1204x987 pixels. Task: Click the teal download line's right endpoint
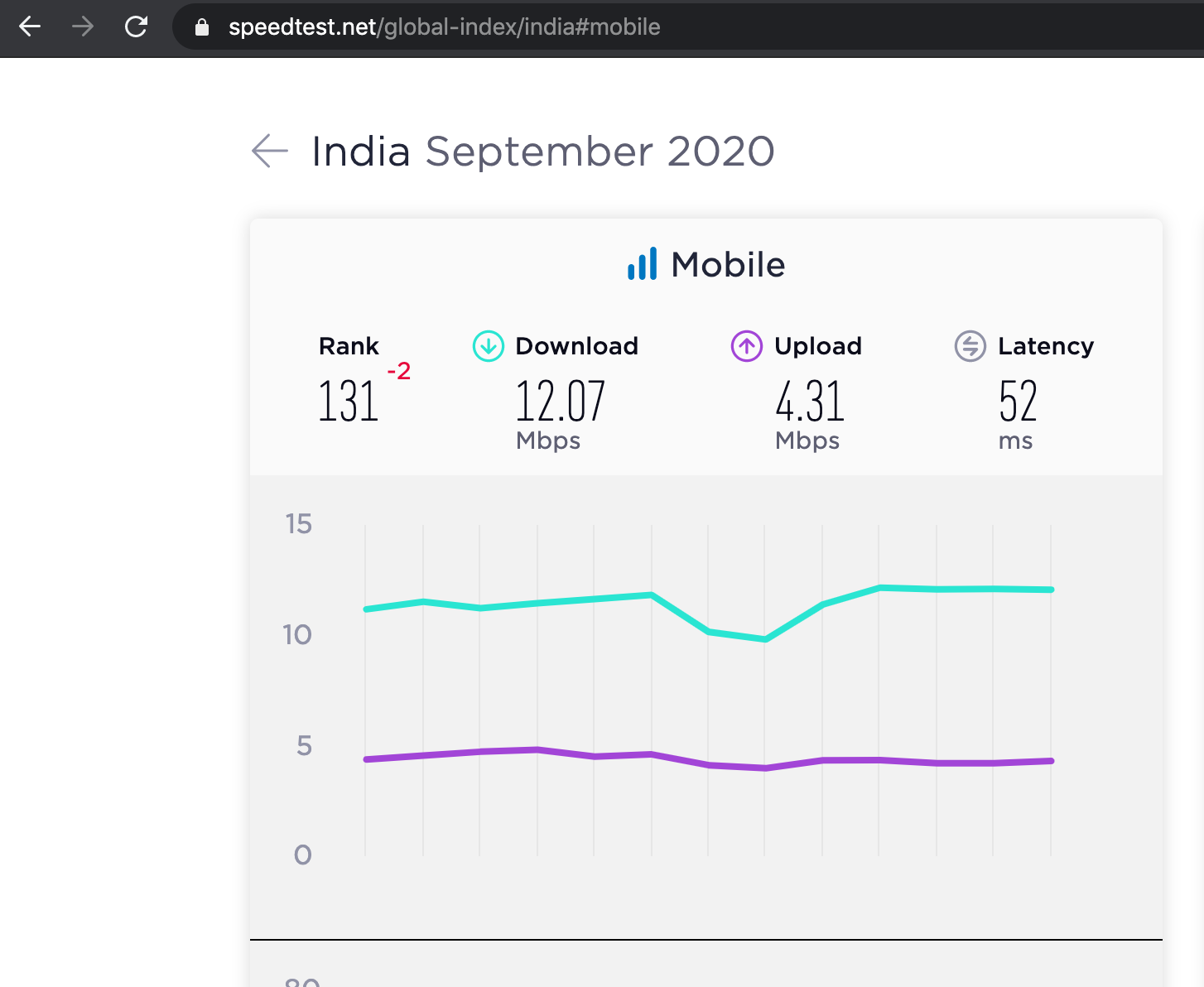click(x=1051, y=590)
